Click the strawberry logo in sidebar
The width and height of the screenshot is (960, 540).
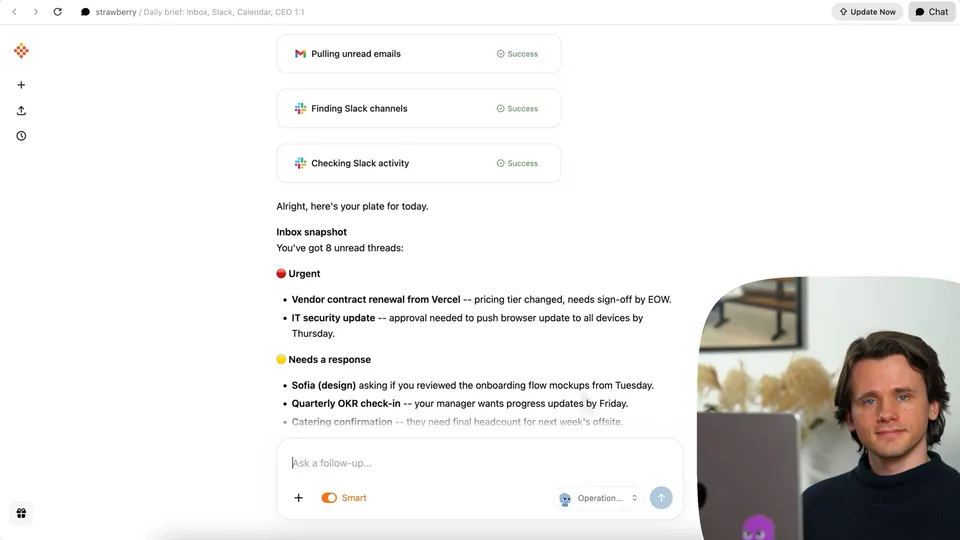point(21,51)
